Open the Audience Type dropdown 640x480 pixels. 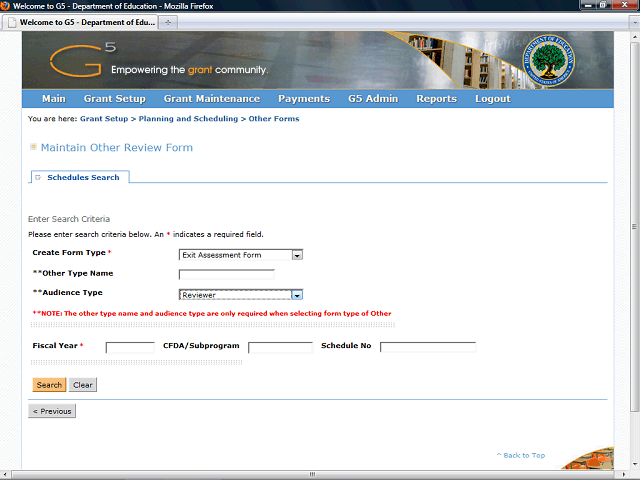[241, 295]
